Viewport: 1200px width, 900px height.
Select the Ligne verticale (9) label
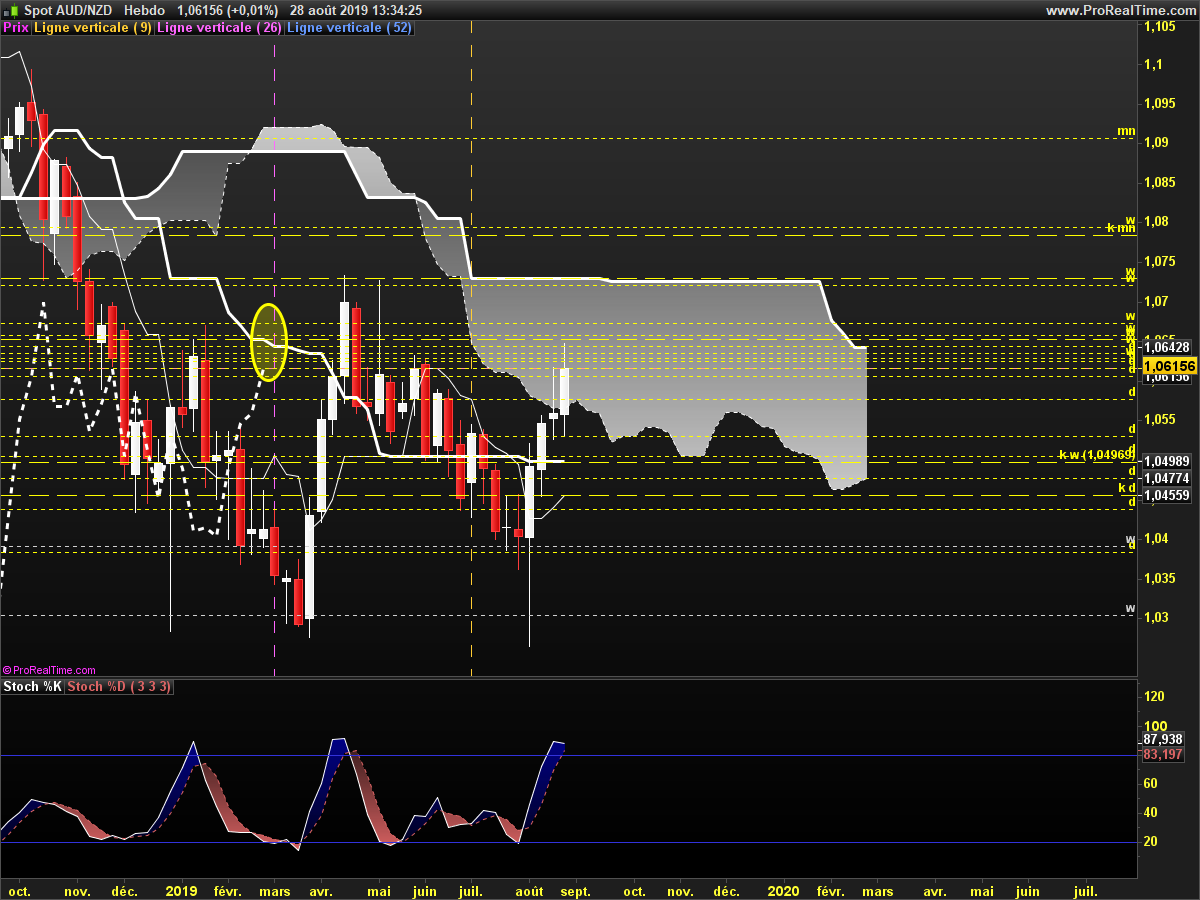coord(93,28)
